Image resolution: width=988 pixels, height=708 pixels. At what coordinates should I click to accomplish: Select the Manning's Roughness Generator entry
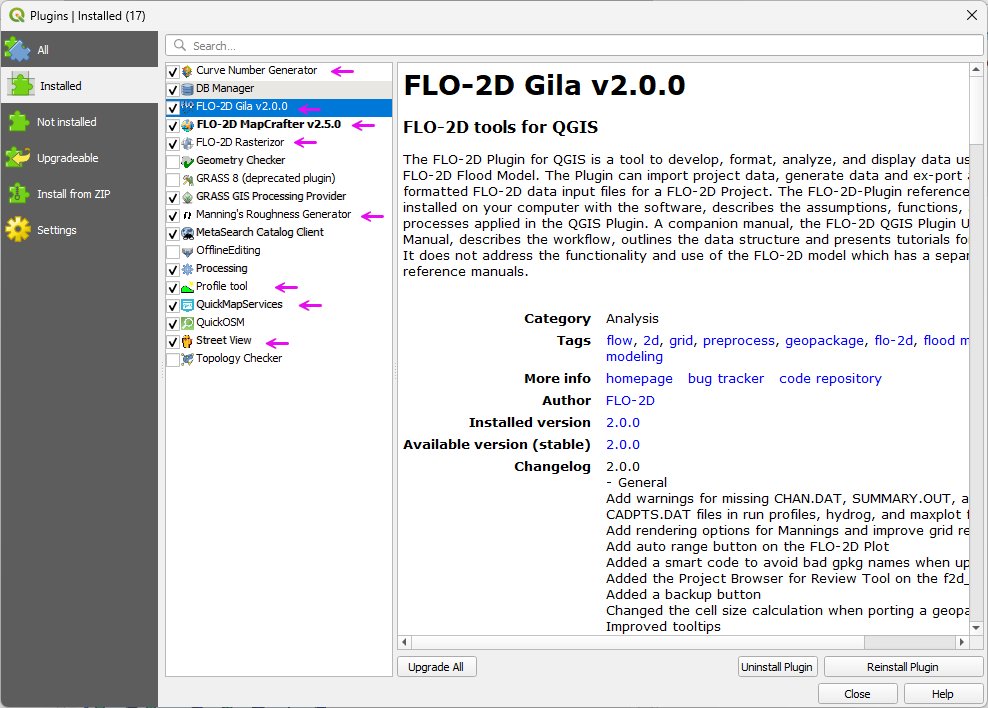click(x=273, y=215)
